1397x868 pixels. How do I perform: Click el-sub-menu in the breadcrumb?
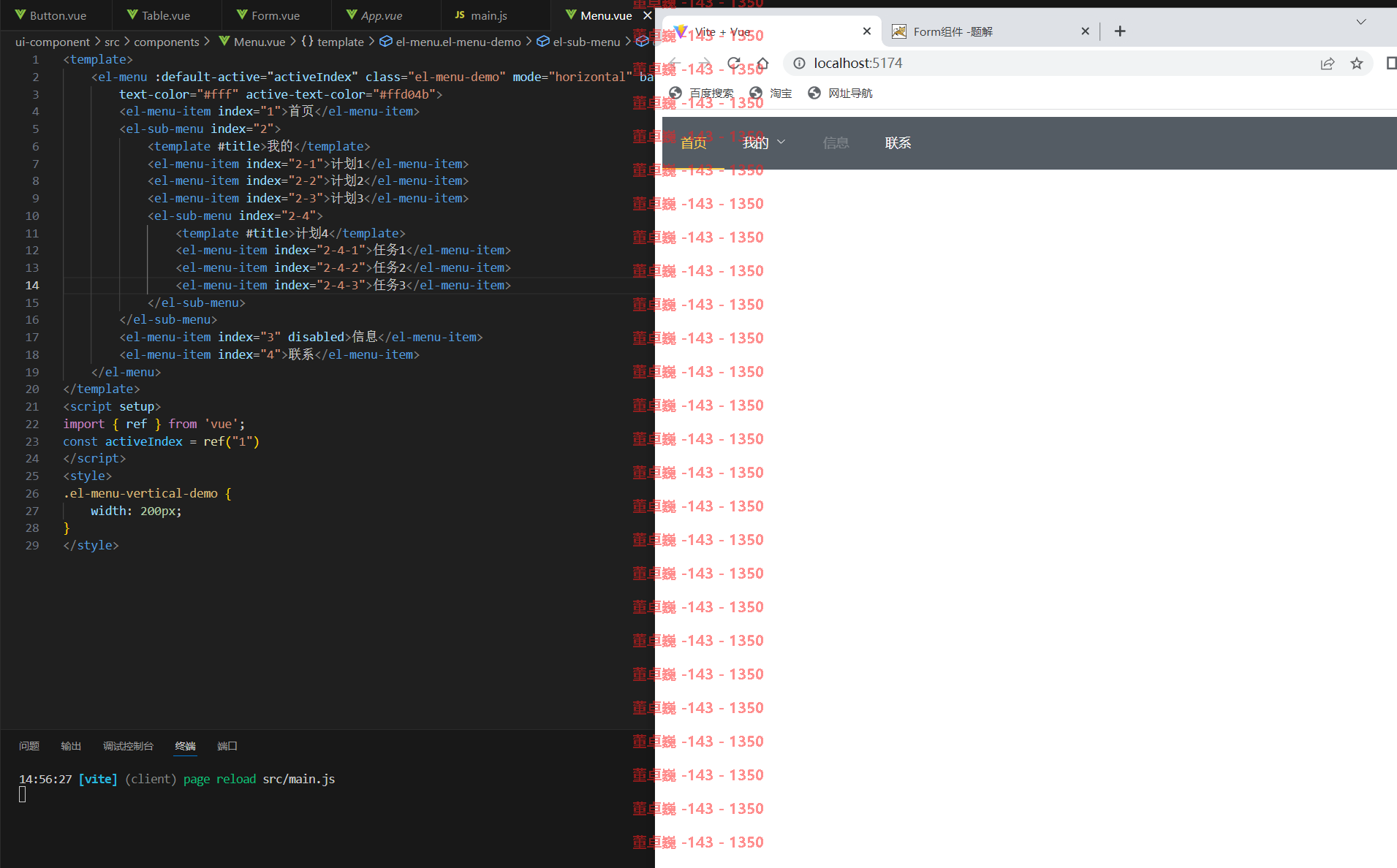pos(586,42)
